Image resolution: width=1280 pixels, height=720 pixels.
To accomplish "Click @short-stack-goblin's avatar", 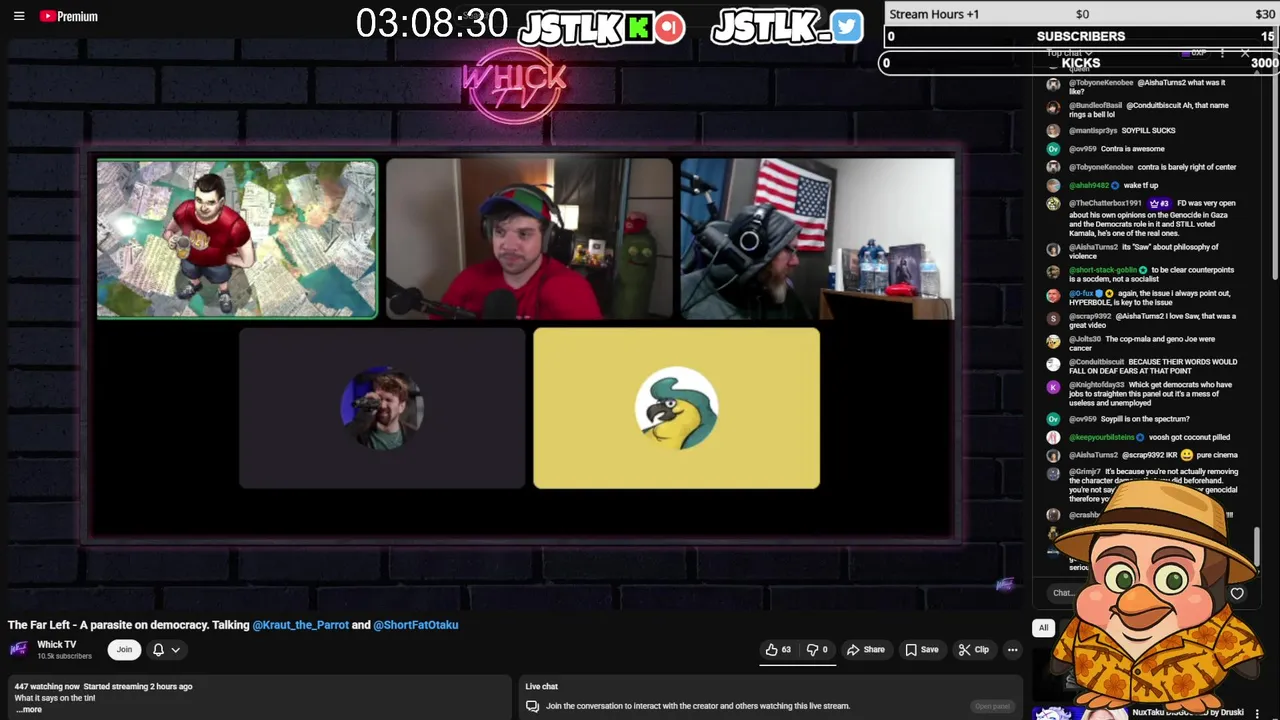I will click(1053, 271).
